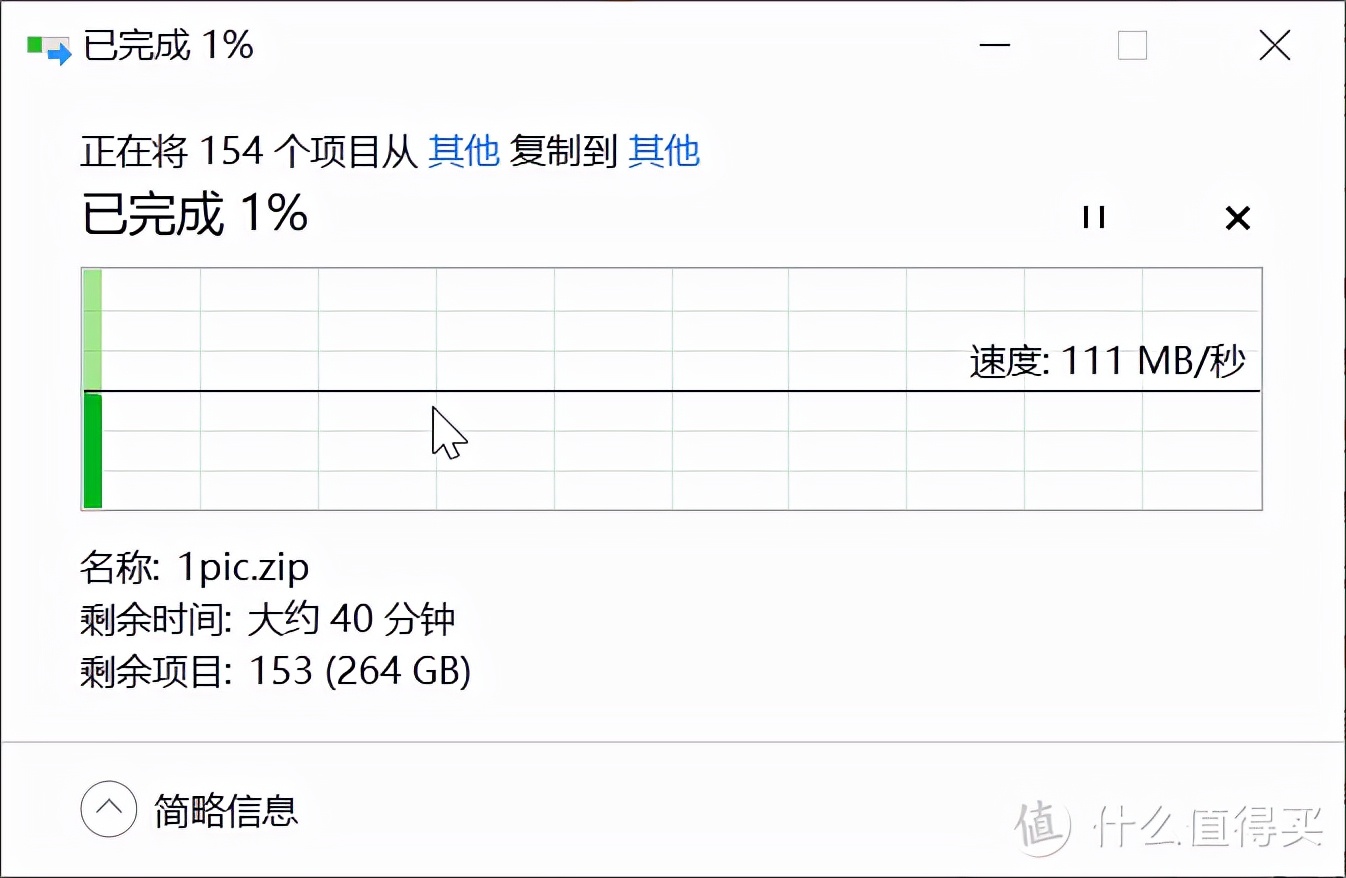Click the maximize window button
This screenshot has height=878, width=1346.
(x=1132, y=46)
